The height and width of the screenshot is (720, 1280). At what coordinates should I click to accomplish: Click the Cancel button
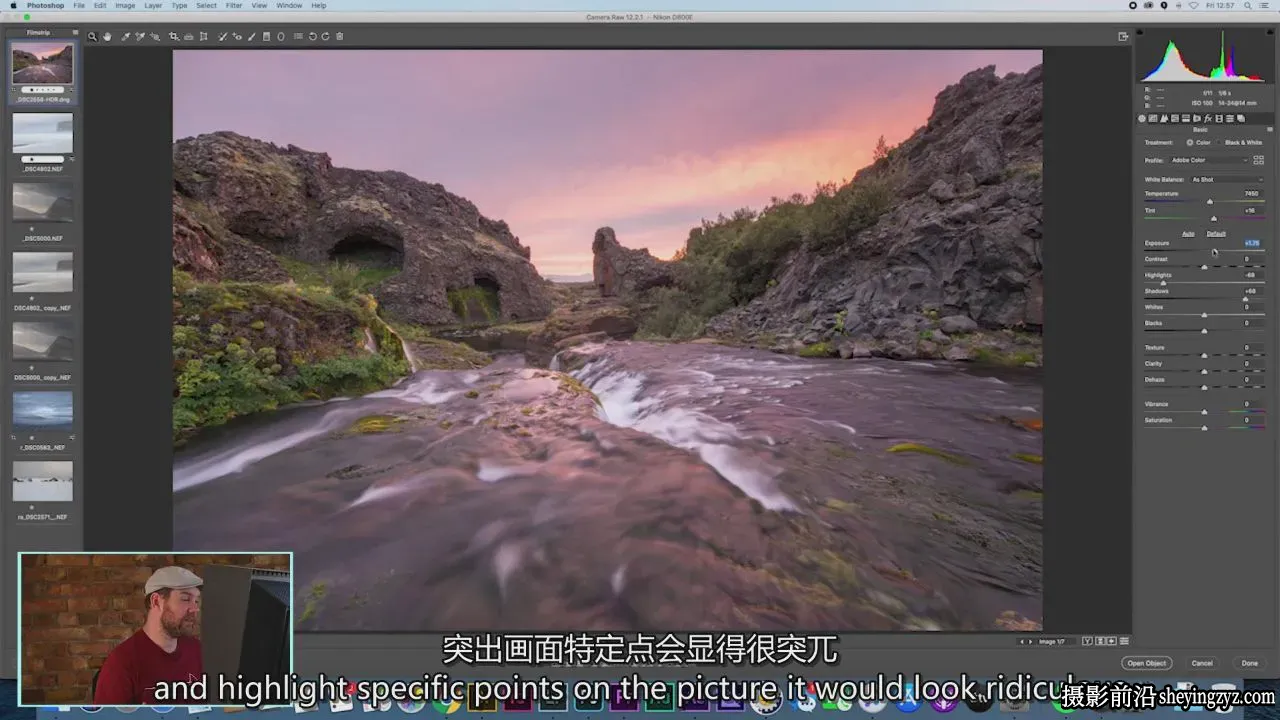click(1202, 663)
